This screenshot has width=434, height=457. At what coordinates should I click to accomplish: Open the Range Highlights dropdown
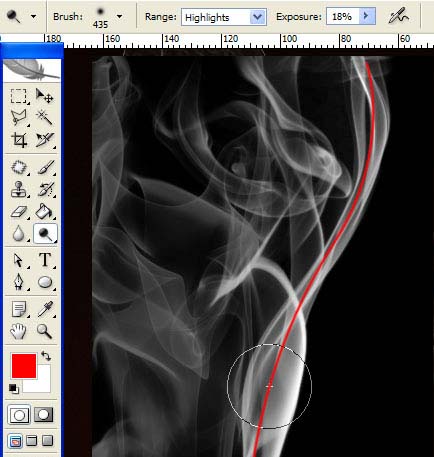click(224, 17)
